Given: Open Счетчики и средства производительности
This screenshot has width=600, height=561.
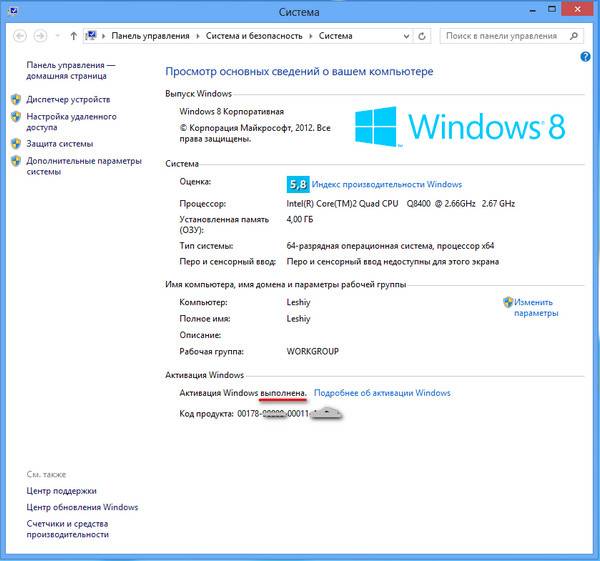Looking at the screenshot, I should coord(67,529).
